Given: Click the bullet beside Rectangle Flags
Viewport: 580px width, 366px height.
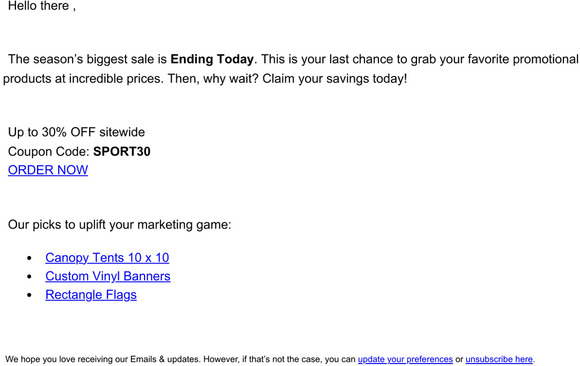Looking at the screenshot, I should pyautogui.click(x=30, y=295).
